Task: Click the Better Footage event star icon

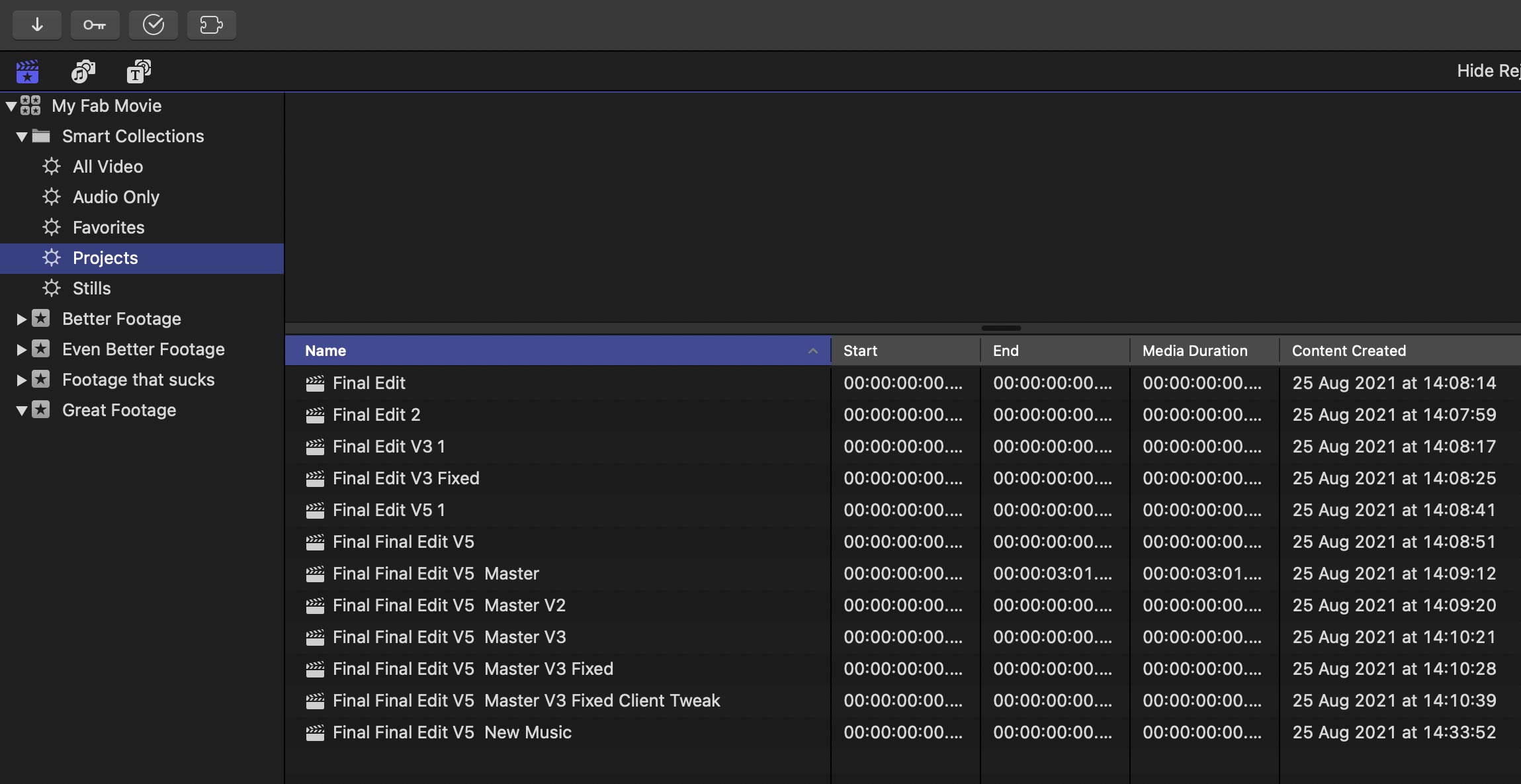Action: point(41,318)
